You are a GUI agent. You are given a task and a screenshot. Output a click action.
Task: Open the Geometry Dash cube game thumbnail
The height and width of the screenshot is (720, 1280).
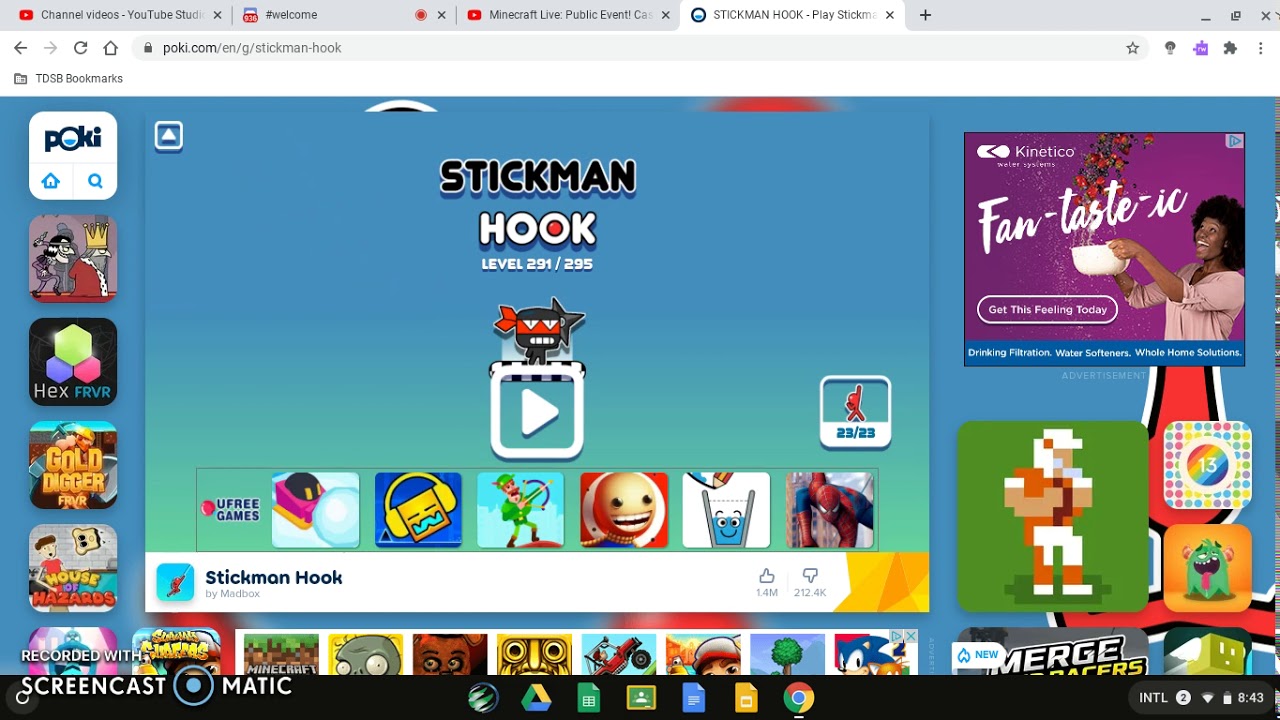pos(418,510)
